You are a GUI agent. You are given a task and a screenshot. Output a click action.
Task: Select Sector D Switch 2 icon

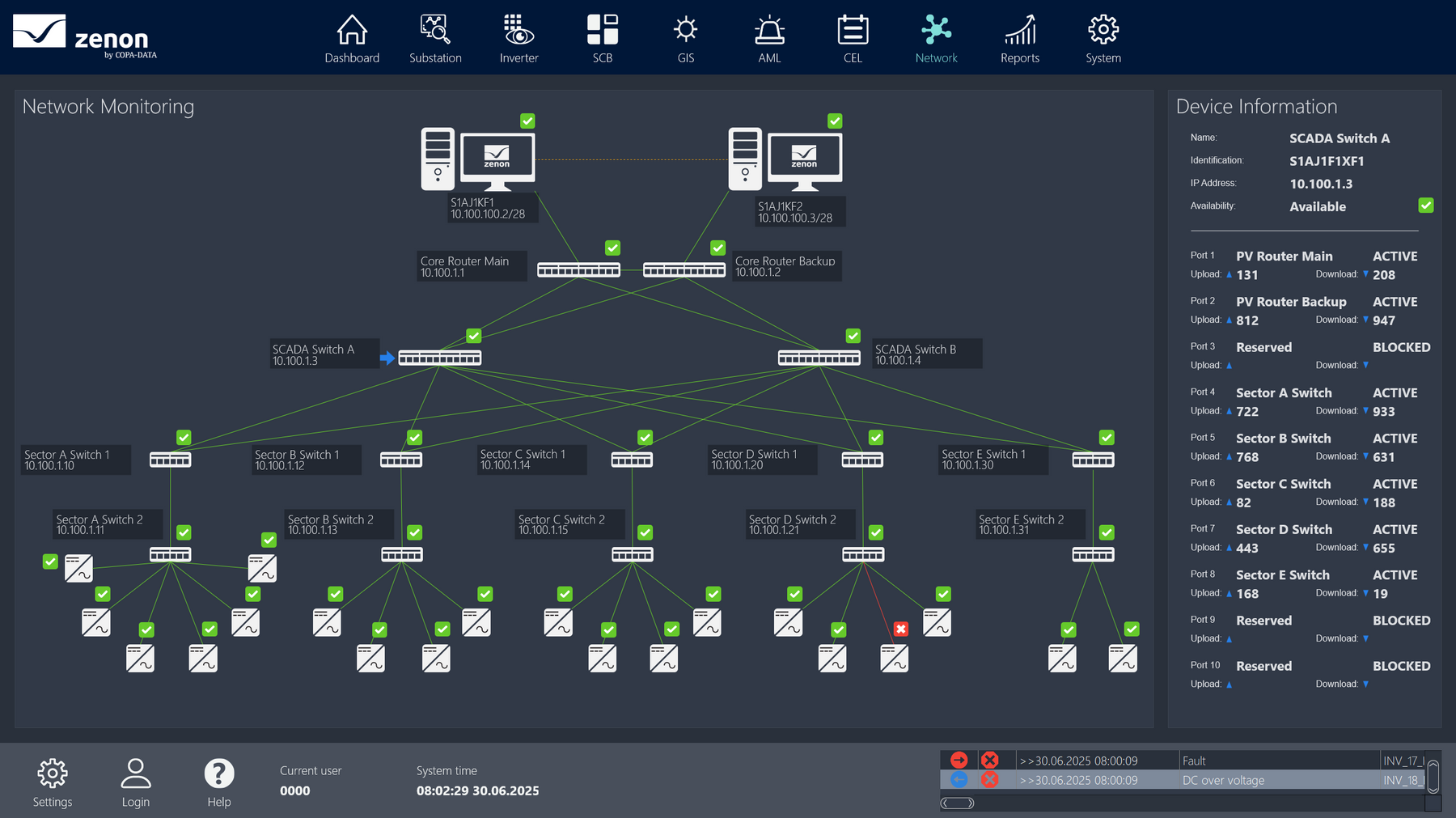pos(863,554)
